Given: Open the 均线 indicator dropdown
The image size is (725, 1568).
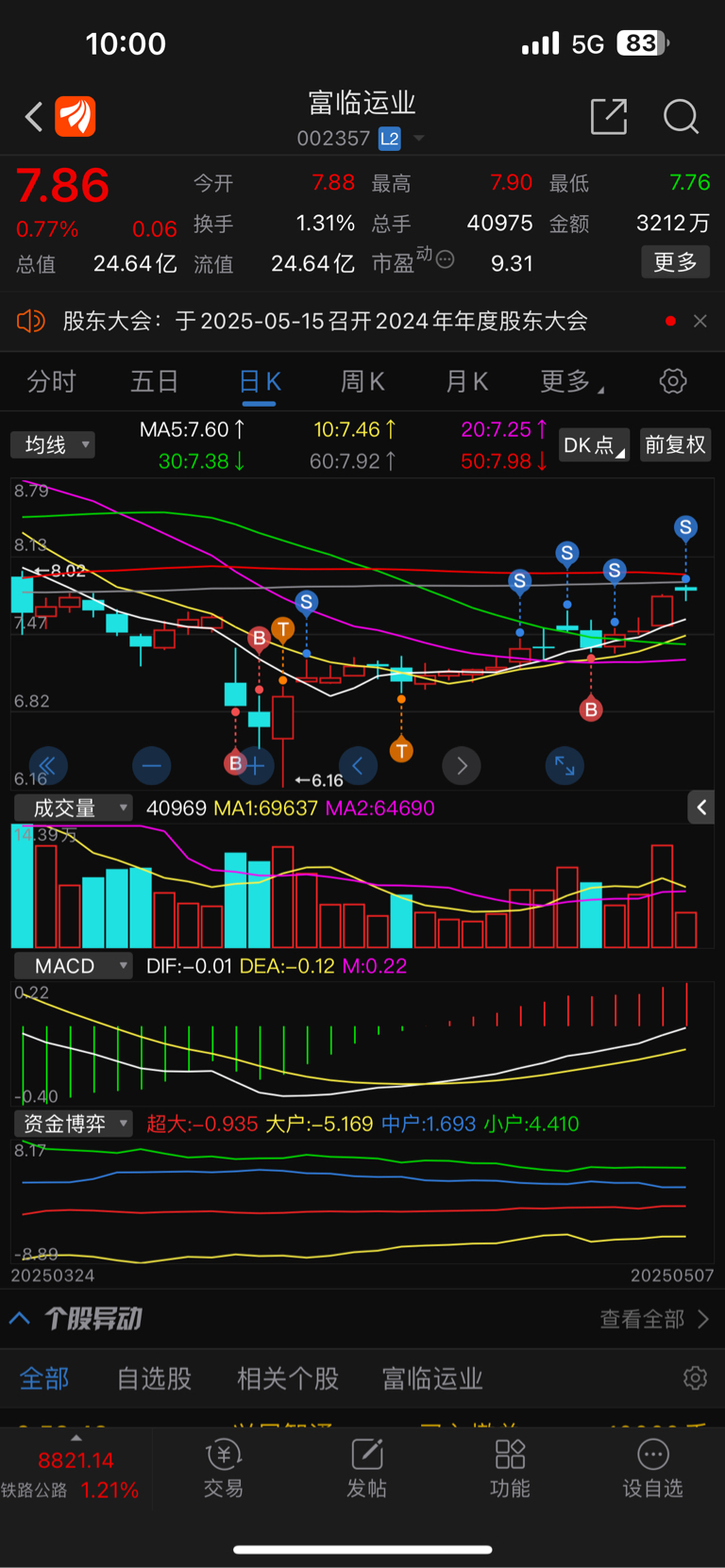Looking at the screenshot, I should (53, 444).
